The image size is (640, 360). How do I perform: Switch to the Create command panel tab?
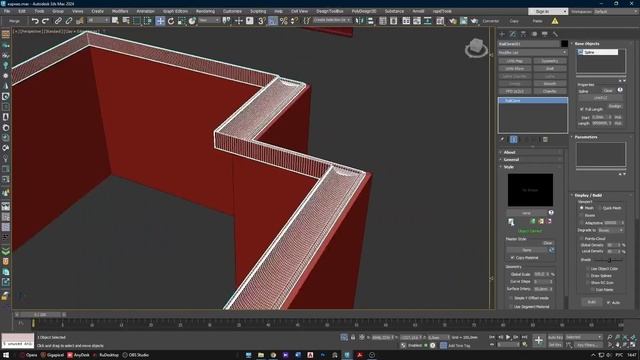[502, 34]
